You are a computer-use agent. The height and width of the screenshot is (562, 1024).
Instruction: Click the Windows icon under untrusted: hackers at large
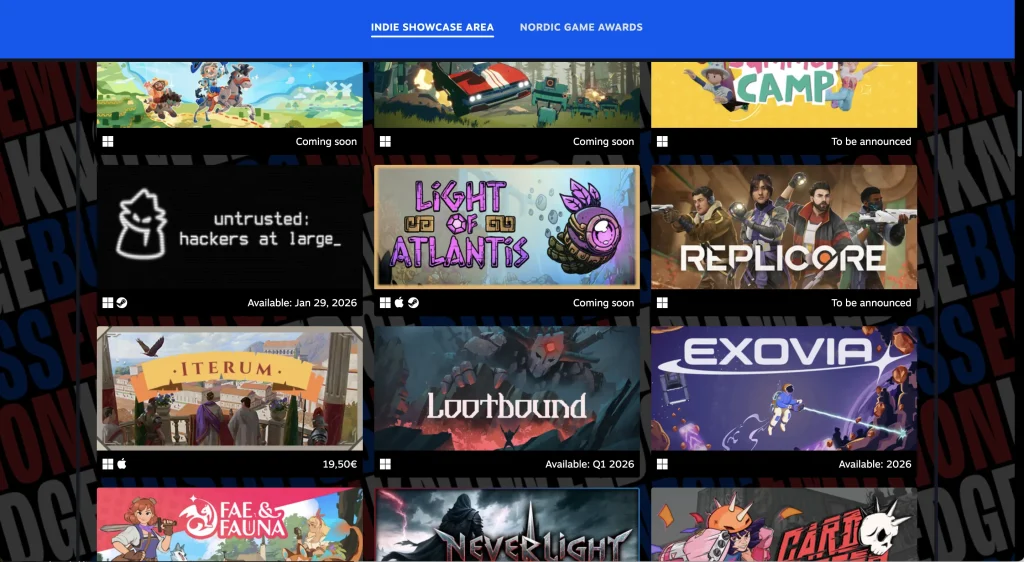(x=107, y=303)
